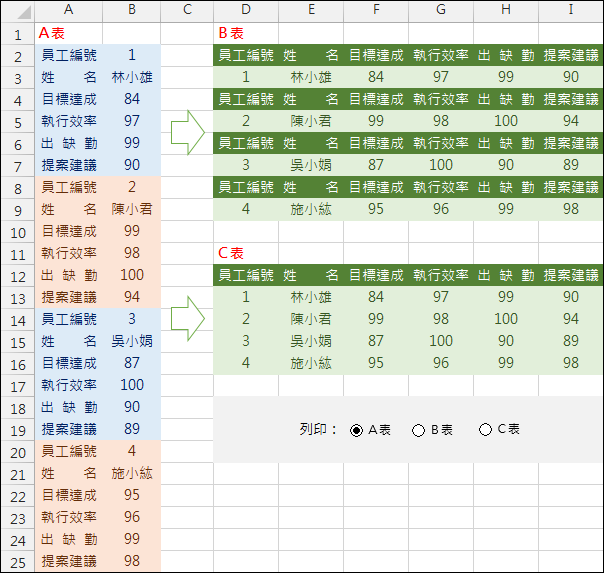
Task: Select column C header
Action: click(187, 10)
